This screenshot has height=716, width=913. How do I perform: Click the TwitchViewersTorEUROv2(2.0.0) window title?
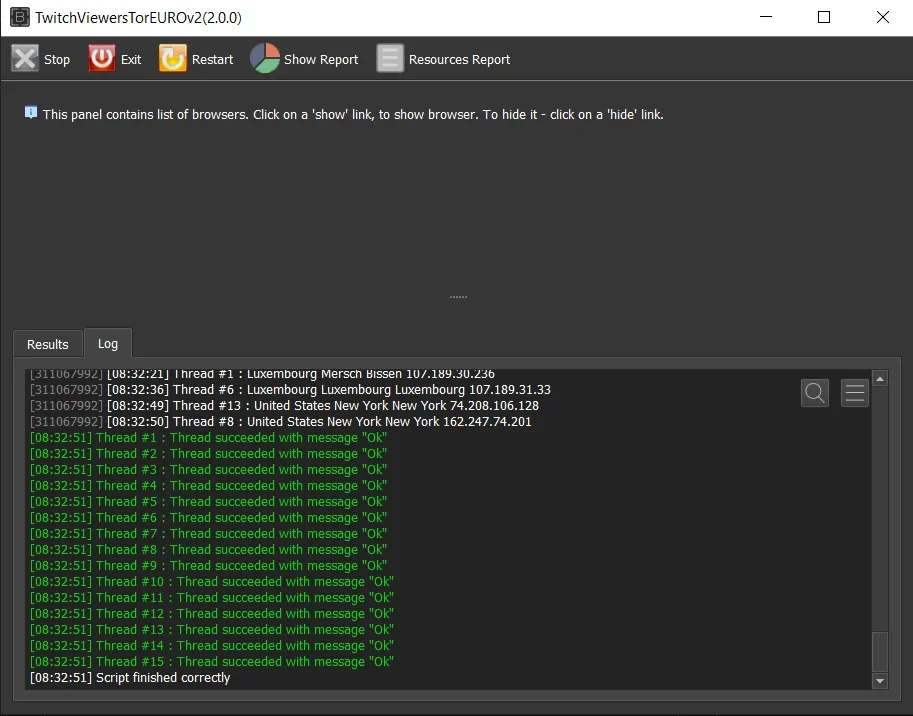pos(139,17)
